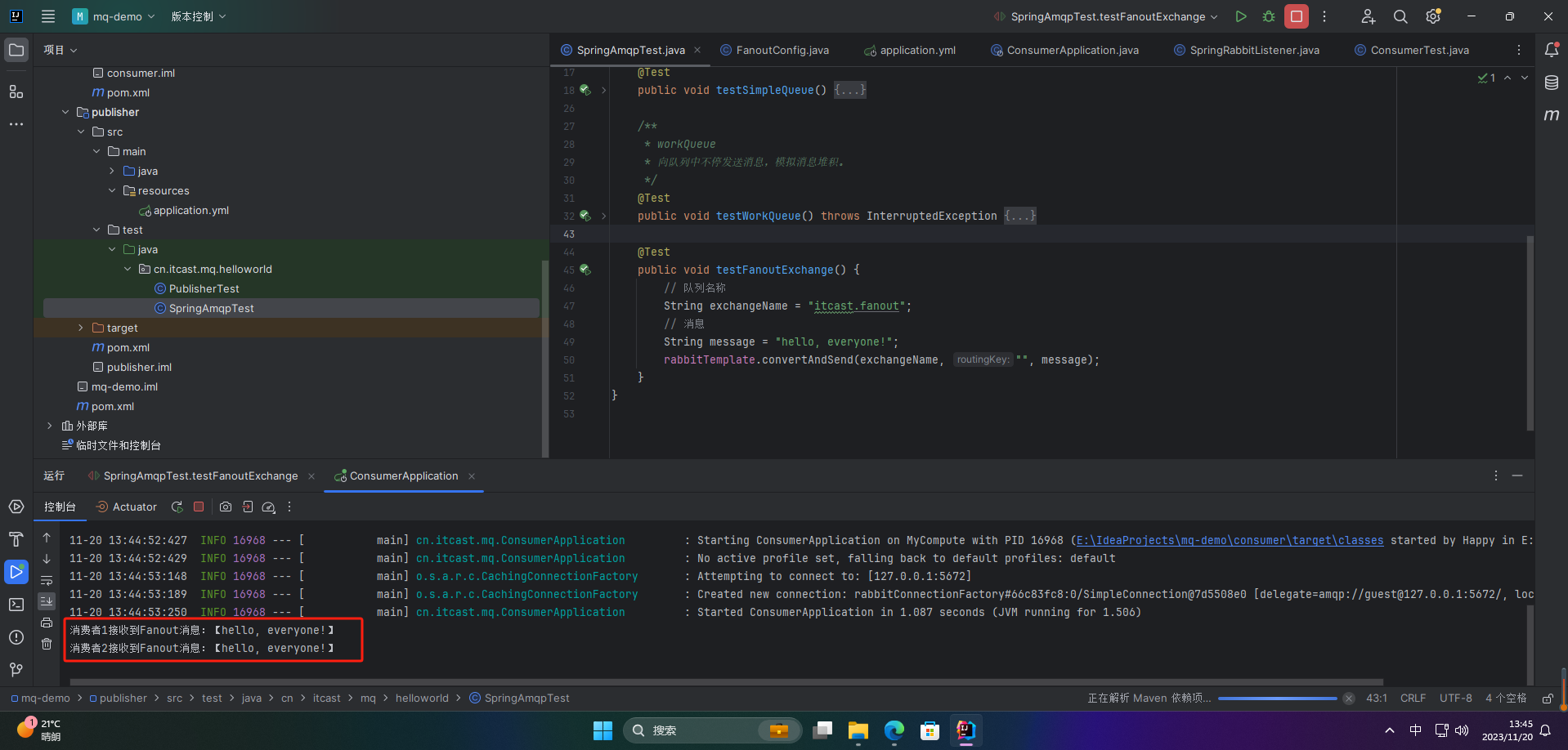Collapse the publisher module node
The height and width of the screenshot is (750, 1568).
coord(65,112)
